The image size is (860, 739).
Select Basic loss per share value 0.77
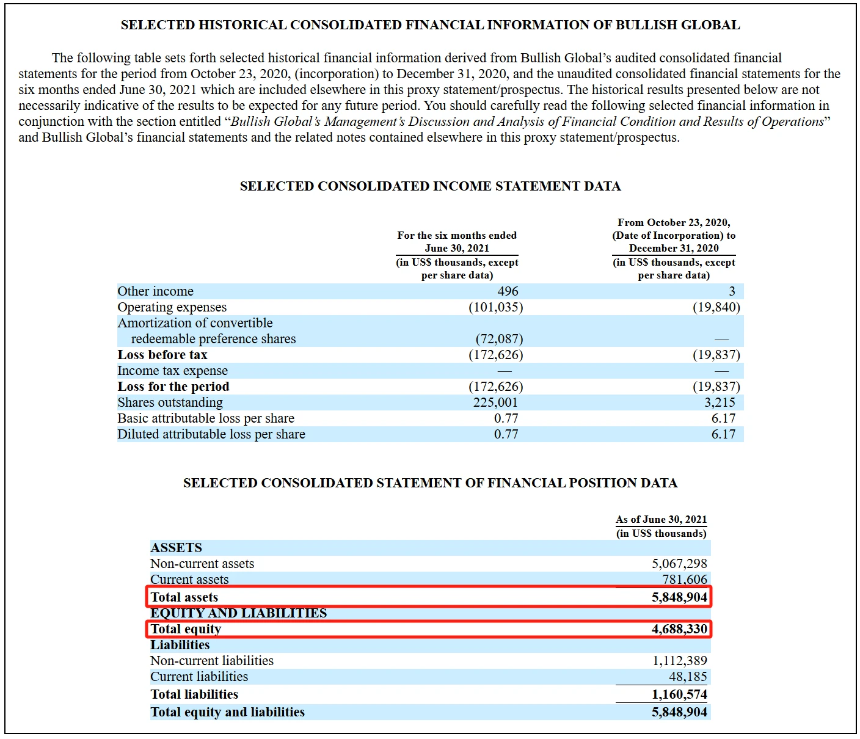click(506, 419)
